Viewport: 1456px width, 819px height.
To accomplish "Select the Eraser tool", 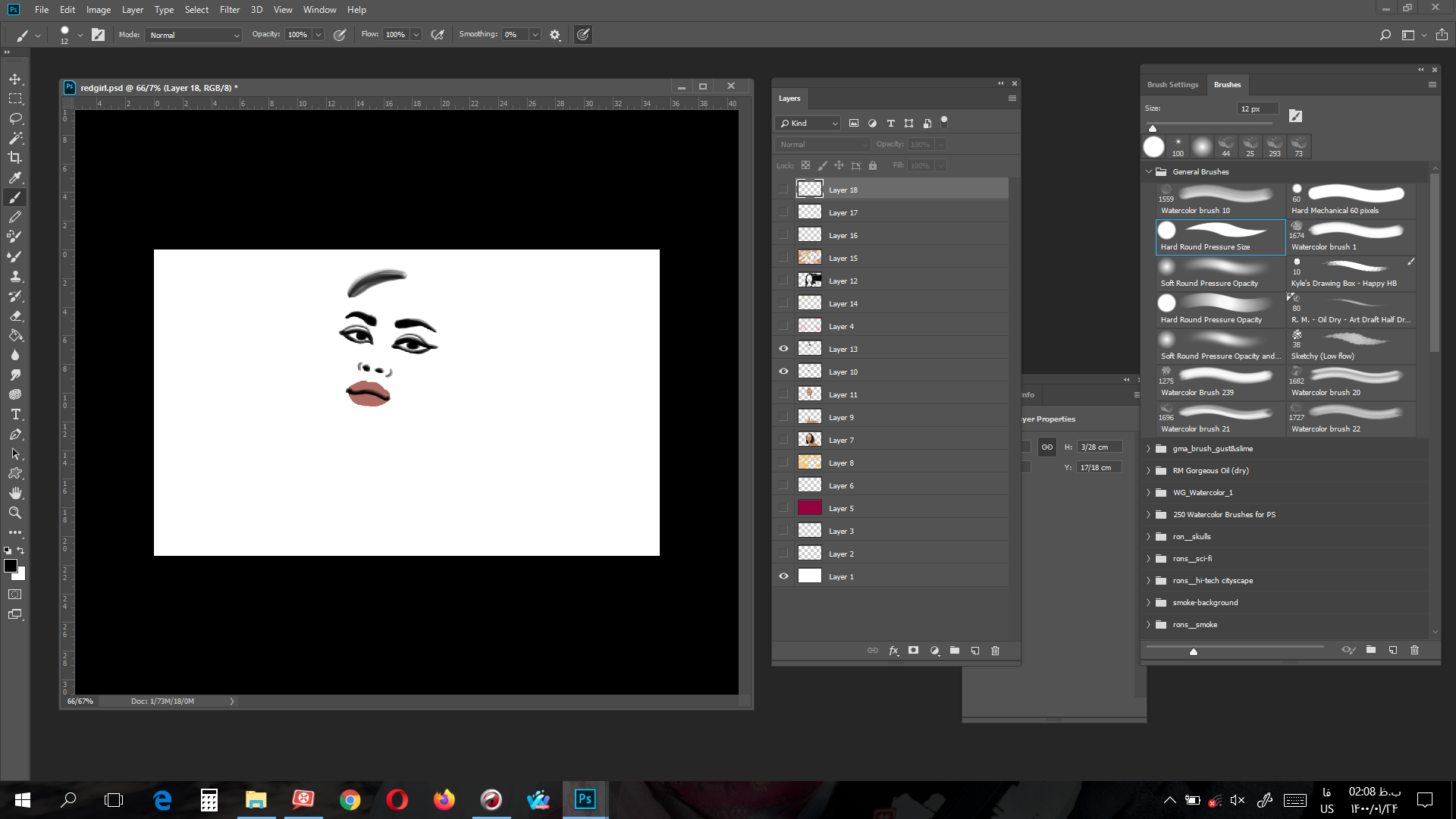I will [15, 315].
